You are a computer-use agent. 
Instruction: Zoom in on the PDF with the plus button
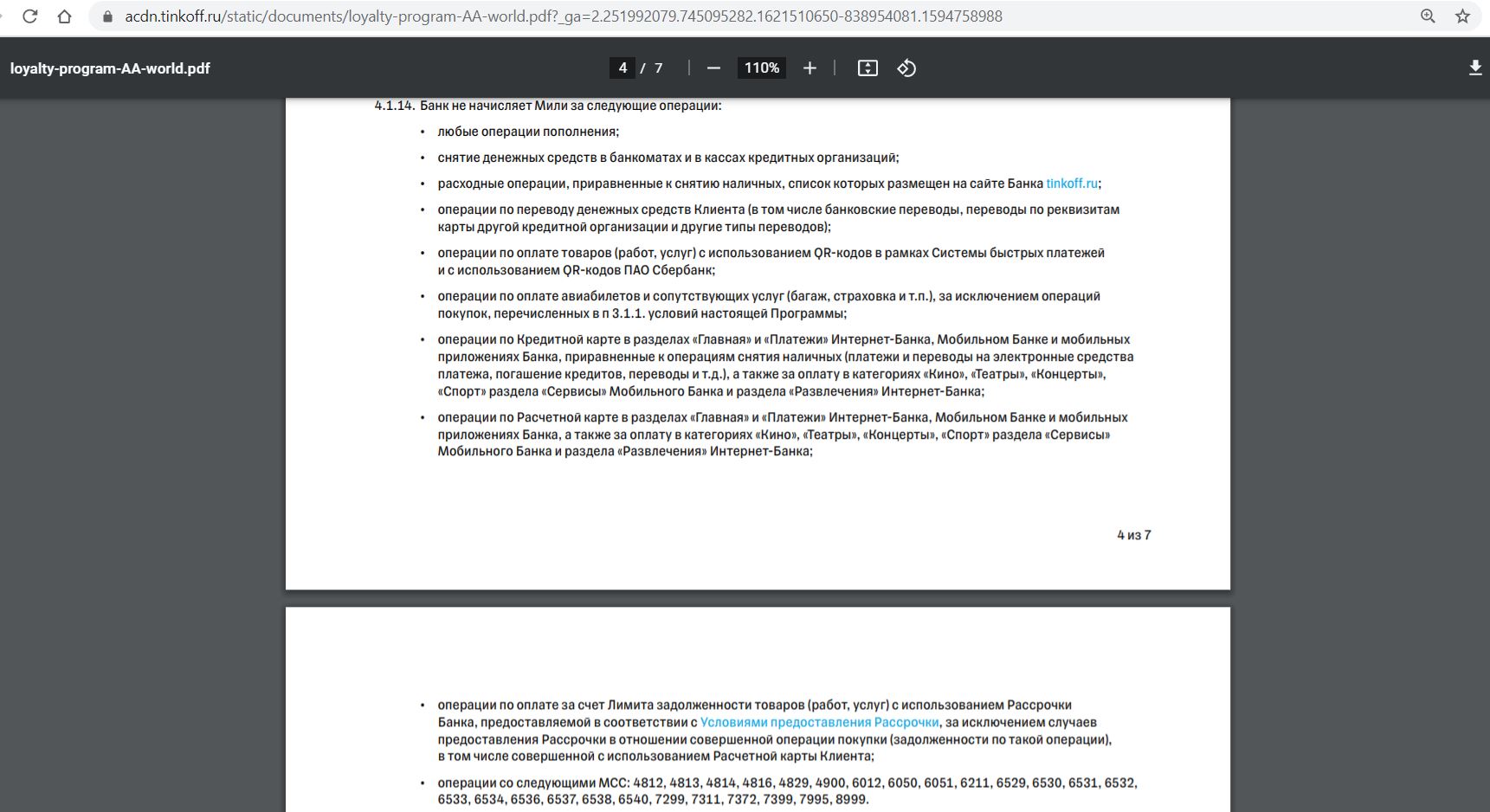810,68
